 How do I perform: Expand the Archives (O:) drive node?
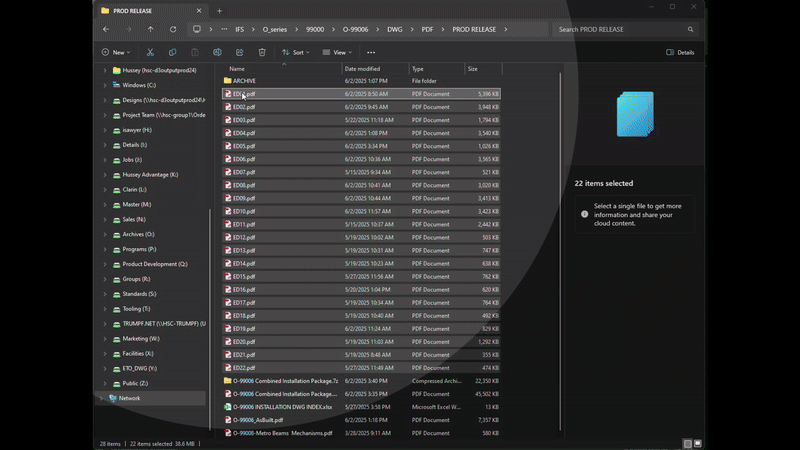coord(105,234)
